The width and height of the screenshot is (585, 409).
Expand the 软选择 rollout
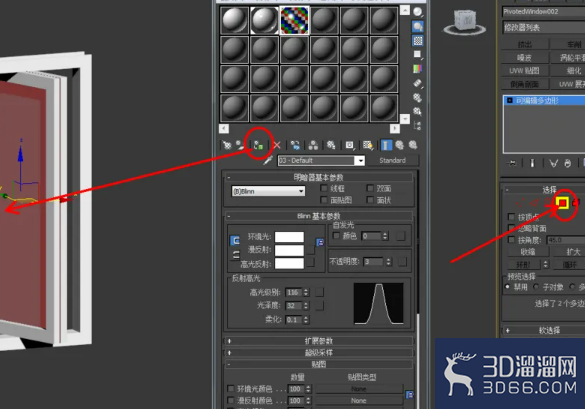[x=544, y=330]
